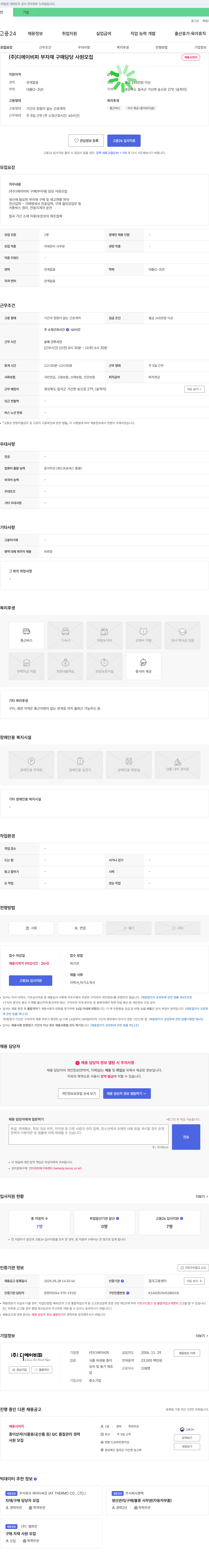Image resolution: width=209 pixels, height=1568 pixels.
Task: Open the remedy.kocsc.or.kr link
Action: click(55, 1168)
